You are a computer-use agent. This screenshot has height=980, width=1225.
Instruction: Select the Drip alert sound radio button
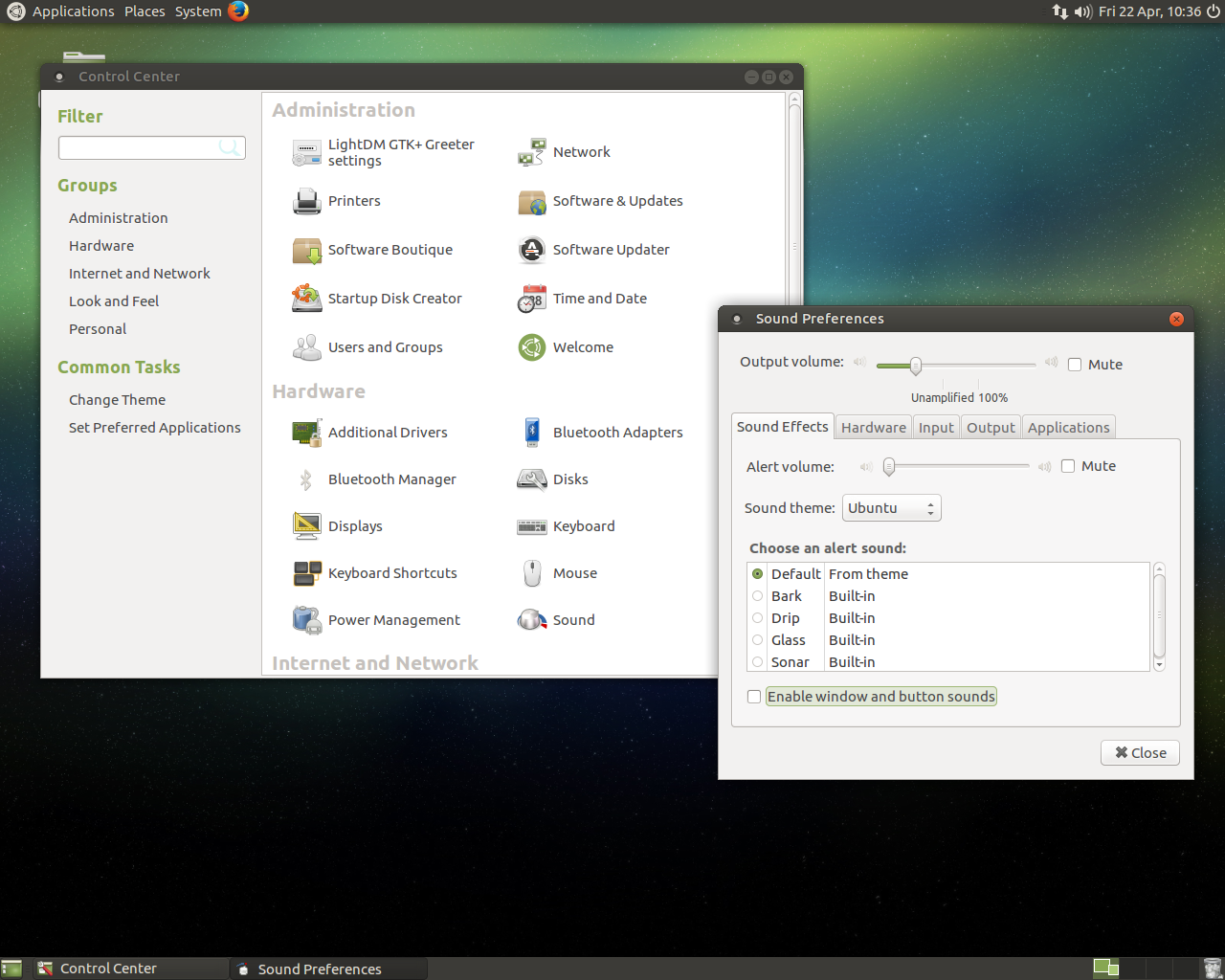(758, 618)
